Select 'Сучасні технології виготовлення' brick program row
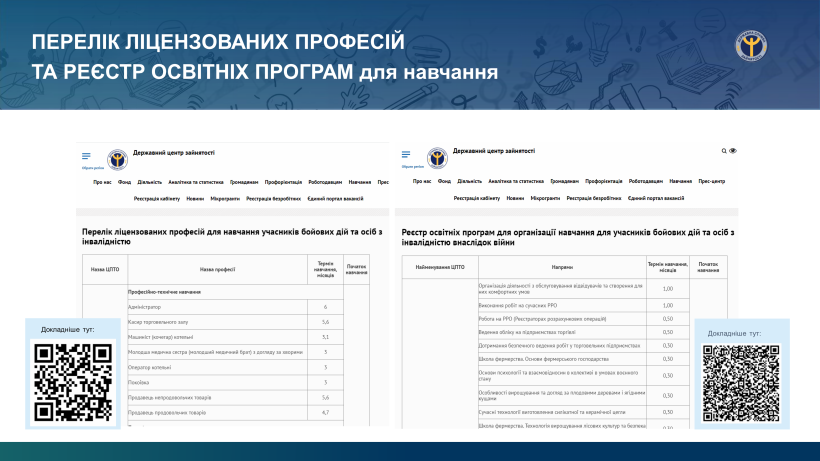Image resolution: width=820 pixels, height=461 pixels. click(x=584, y=412)
